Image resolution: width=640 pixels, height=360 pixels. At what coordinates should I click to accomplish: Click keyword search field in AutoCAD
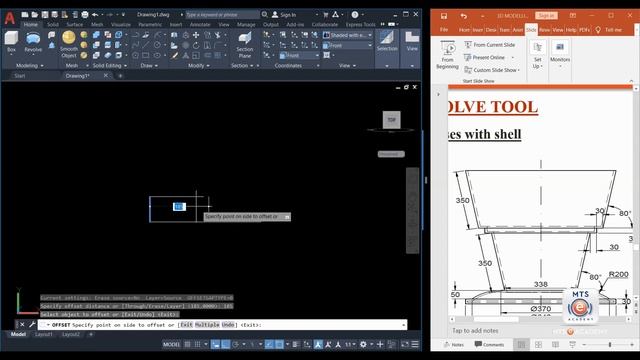222,15
